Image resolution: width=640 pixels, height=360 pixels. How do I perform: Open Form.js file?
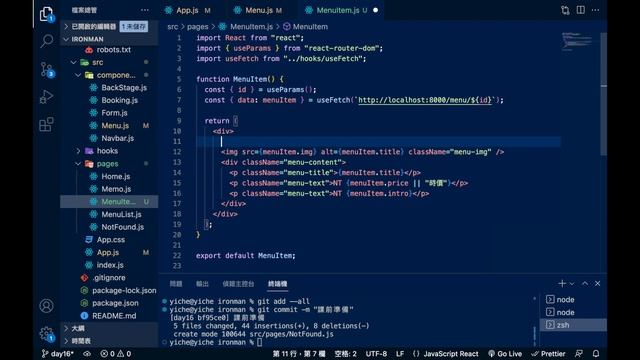[x=109, y=113]
